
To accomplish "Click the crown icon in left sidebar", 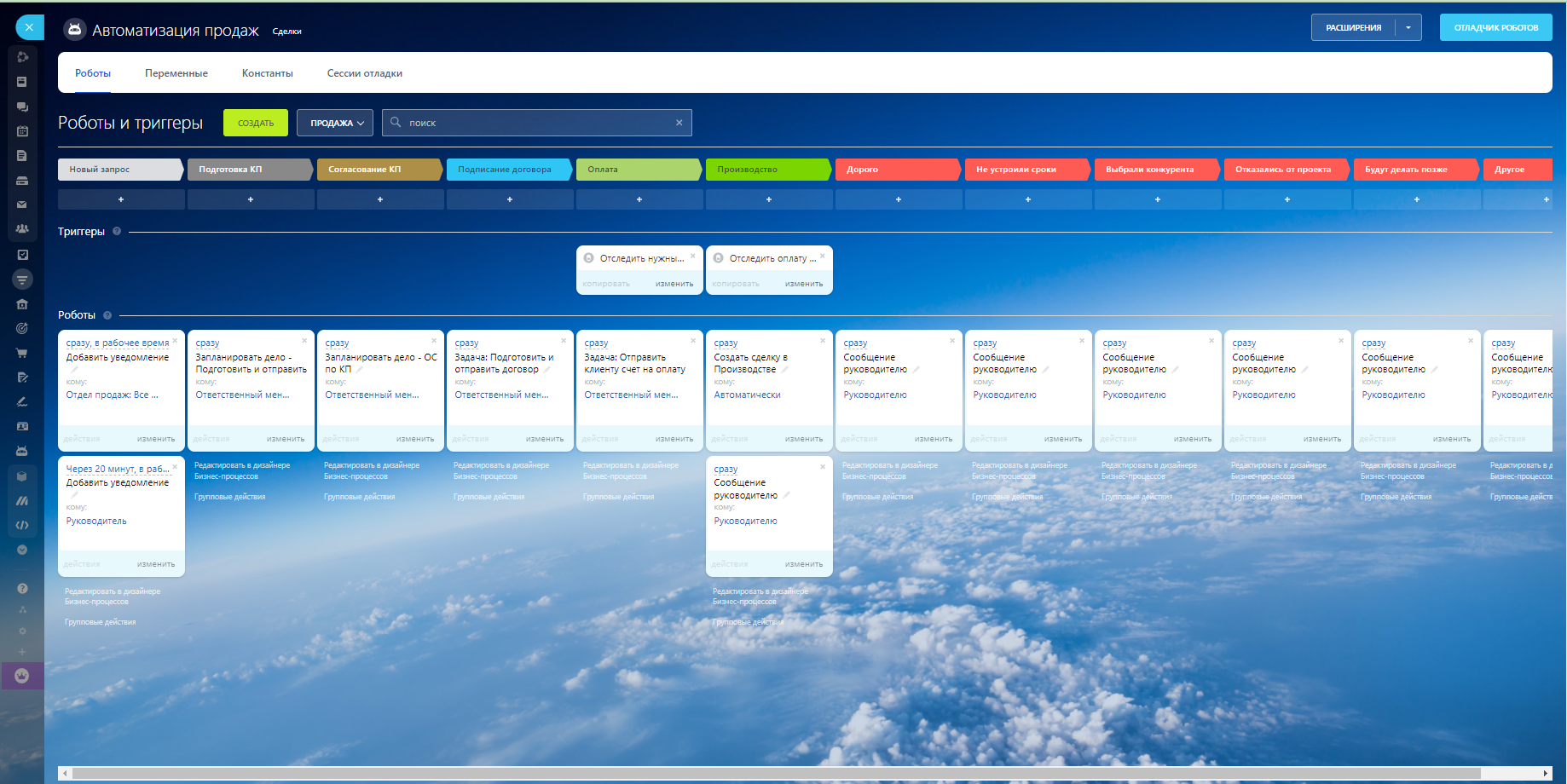I will click(22, 676).
